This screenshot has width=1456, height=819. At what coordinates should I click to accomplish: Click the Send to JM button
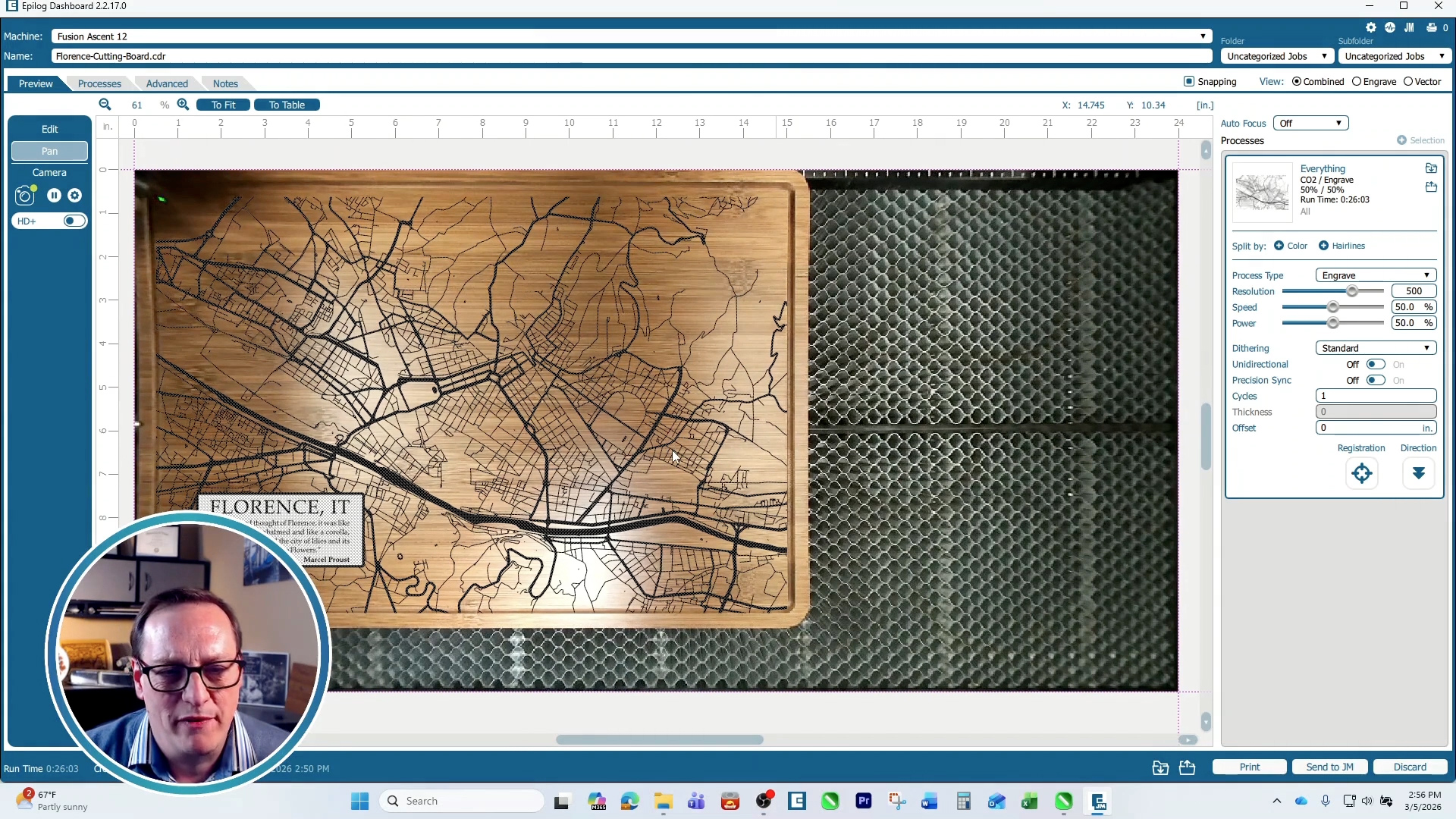(1329, 767)
